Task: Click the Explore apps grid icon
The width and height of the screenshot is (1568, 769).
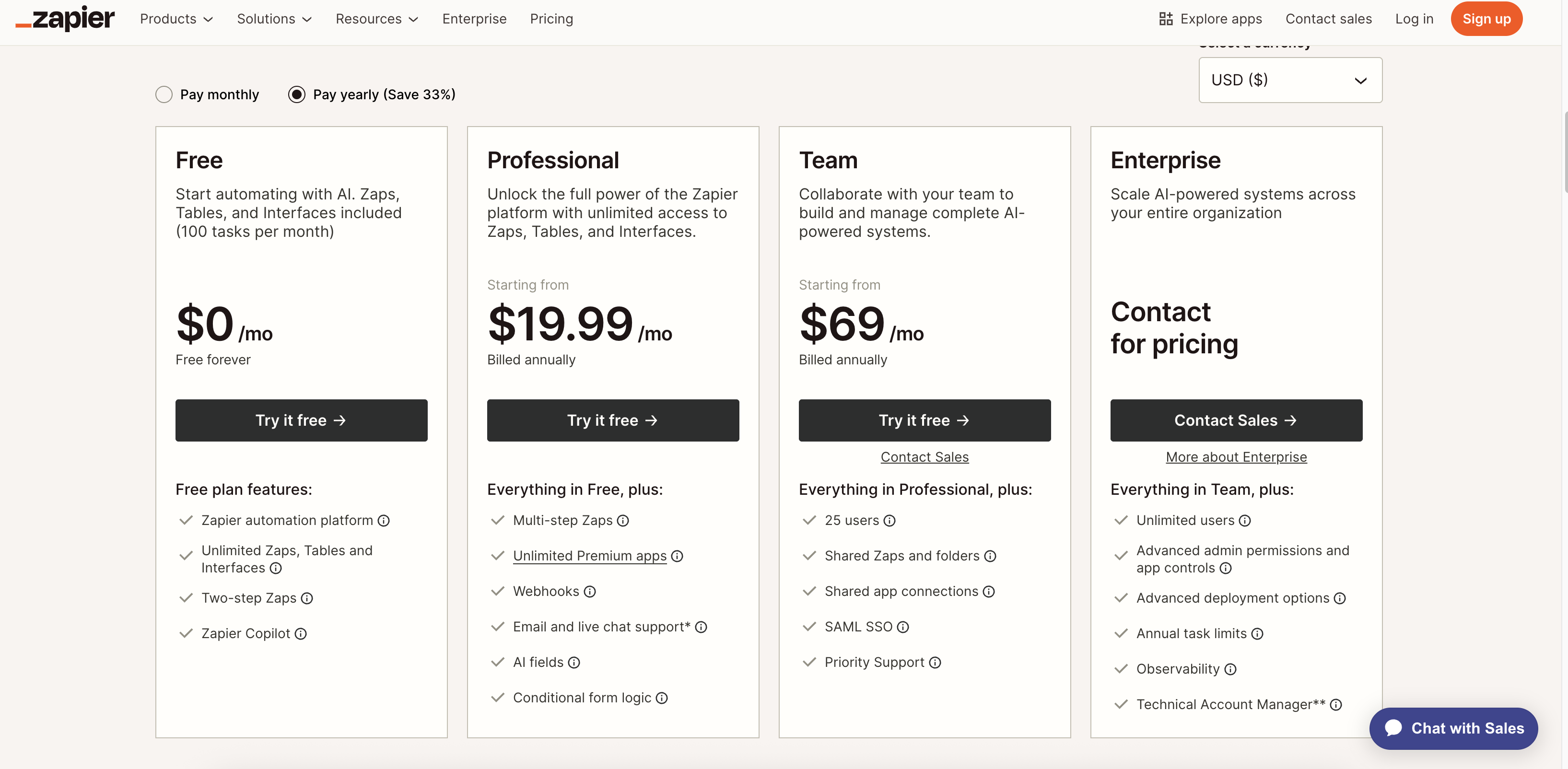Action: point(1165,19)
